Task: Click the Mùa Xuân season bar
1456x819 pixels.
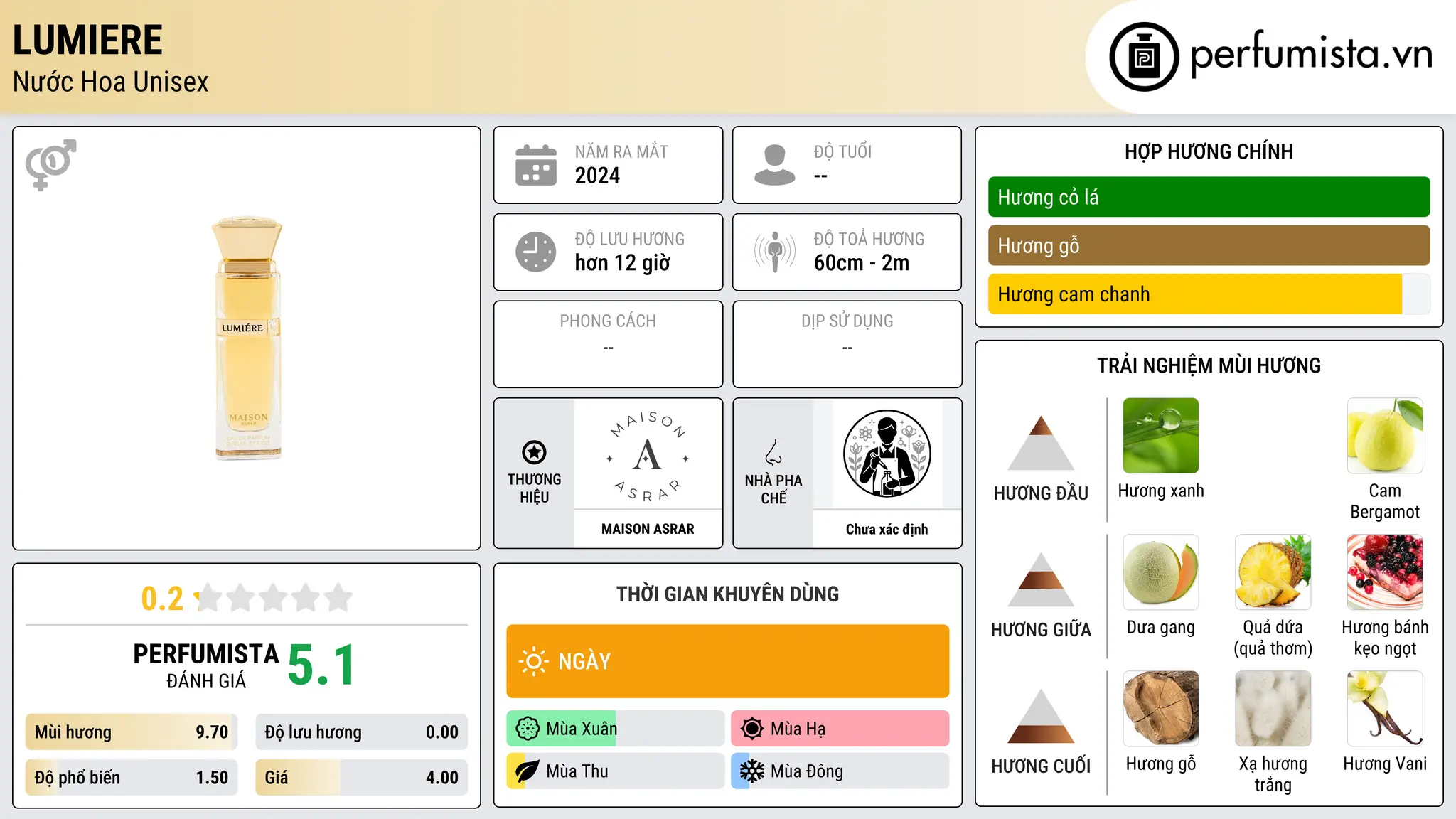Action: coord(615,729)
